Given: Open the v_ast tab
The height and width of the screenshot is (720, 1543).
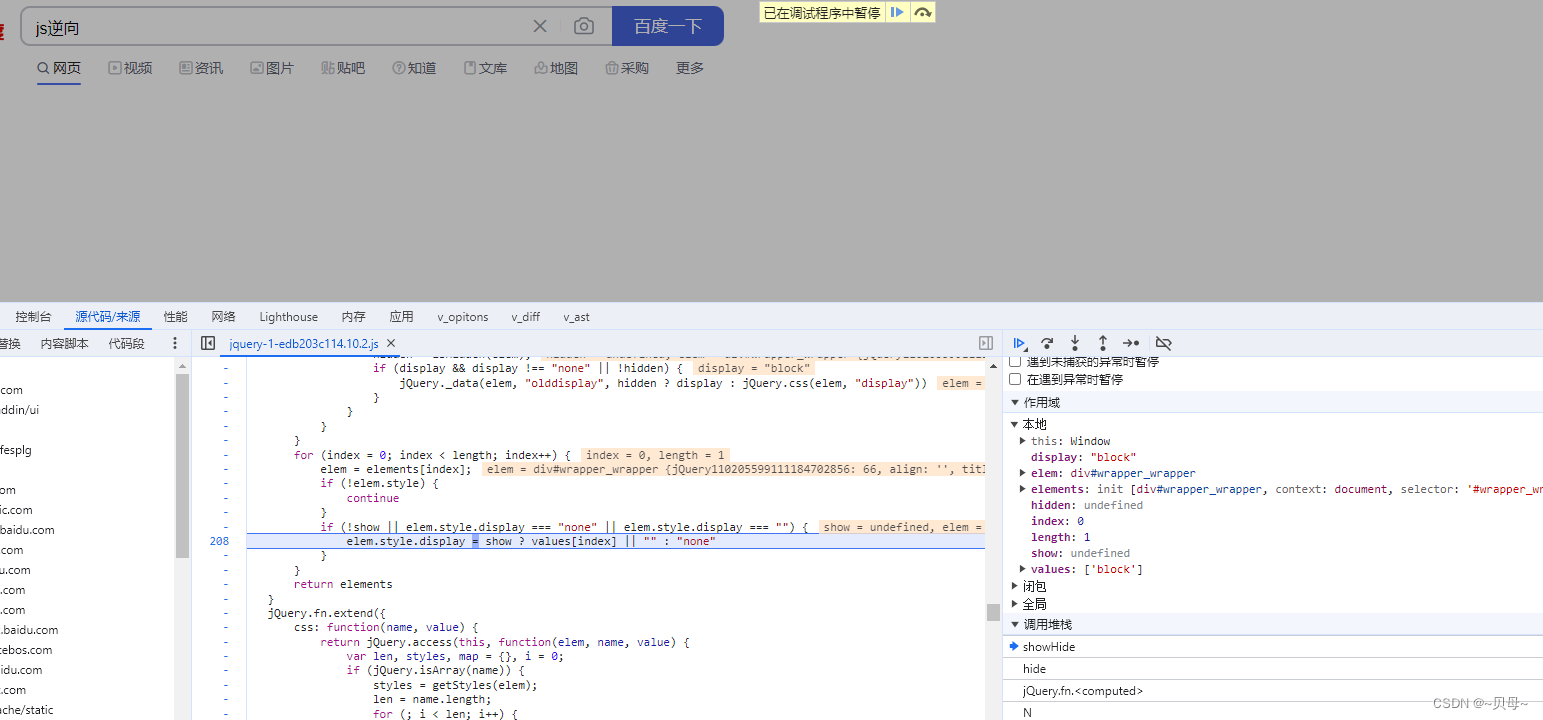Looking at the screenshot, I should pyautogui.click(x=577, y=316).
